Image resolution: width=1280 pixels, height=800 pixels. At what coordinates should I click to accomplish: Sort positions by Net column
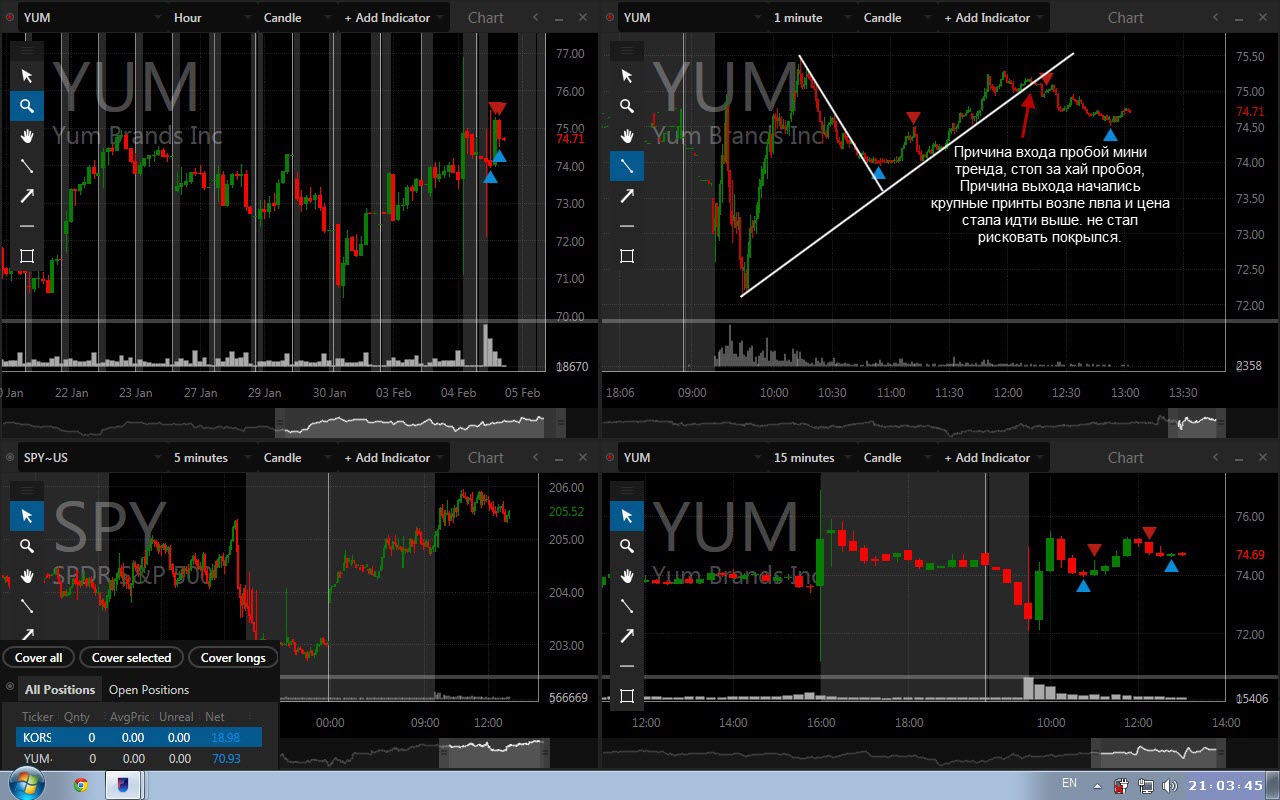point(215,716)
